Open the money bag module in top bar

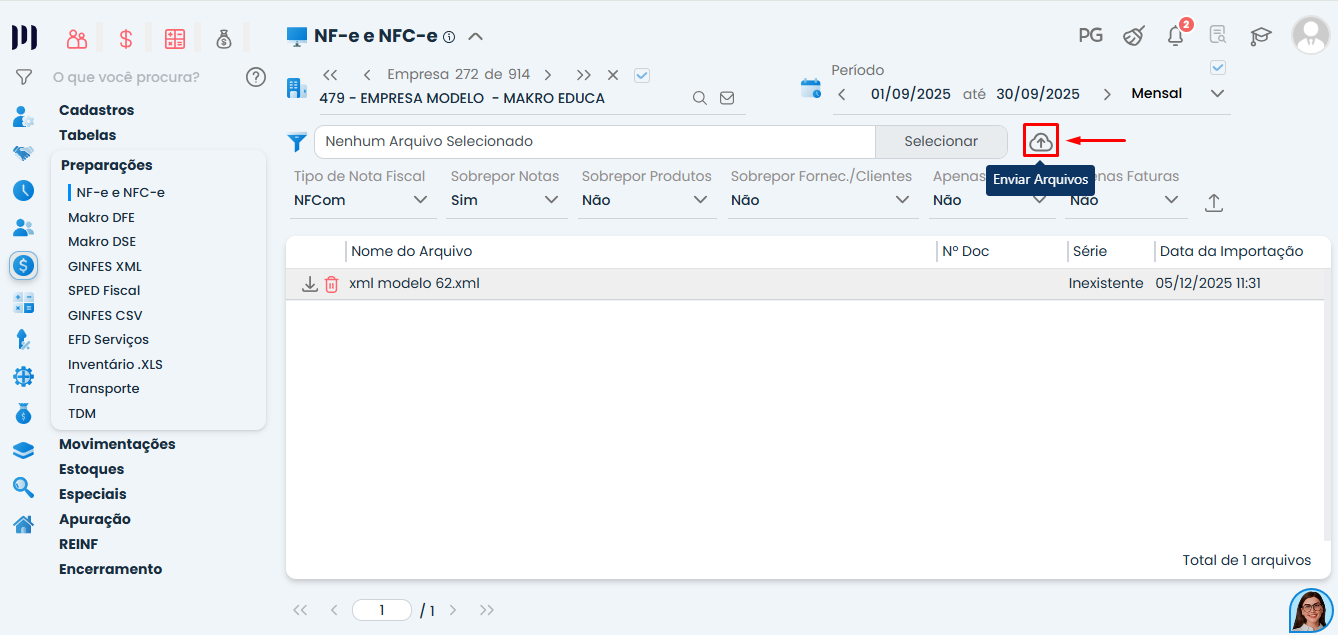click(224, 39)
